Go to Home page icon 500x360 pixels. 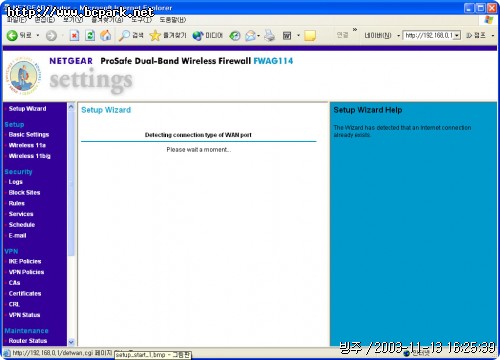click(x=106, y=35)
